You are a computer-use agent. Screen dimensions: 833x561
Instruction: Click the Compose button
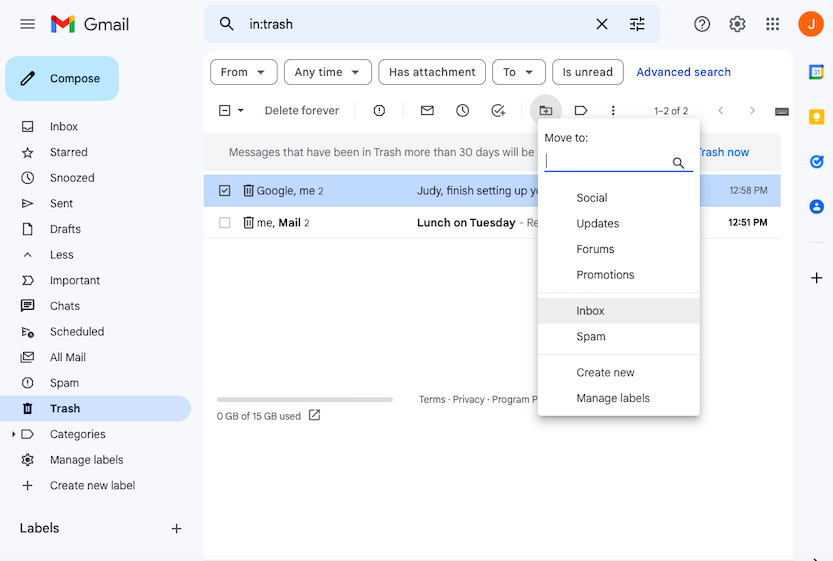(x=62, y=78)
